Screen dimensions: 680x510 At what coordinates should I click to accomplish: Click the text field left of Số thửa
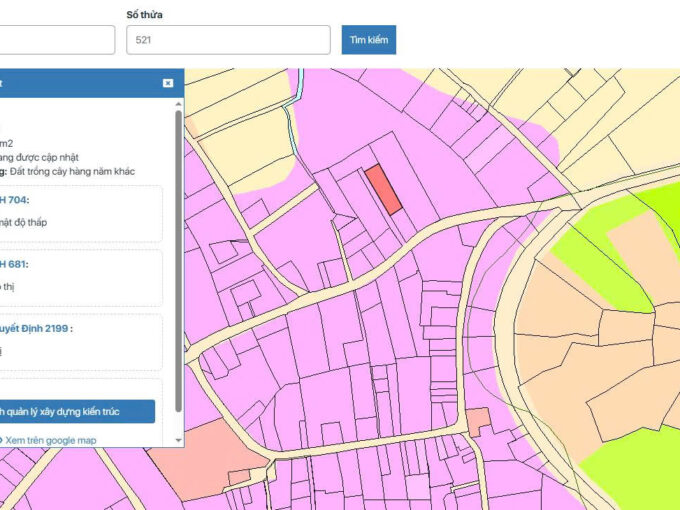56,40
